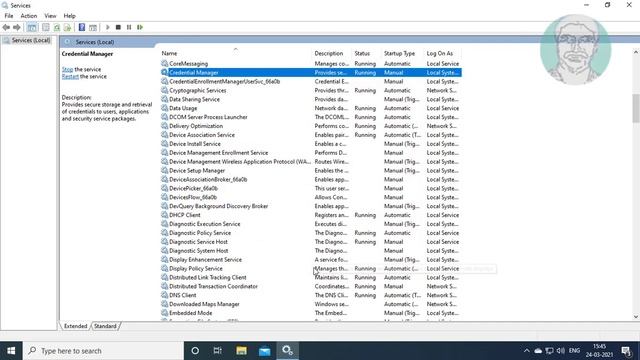Select the Credential Manager service row

[311, 72]
